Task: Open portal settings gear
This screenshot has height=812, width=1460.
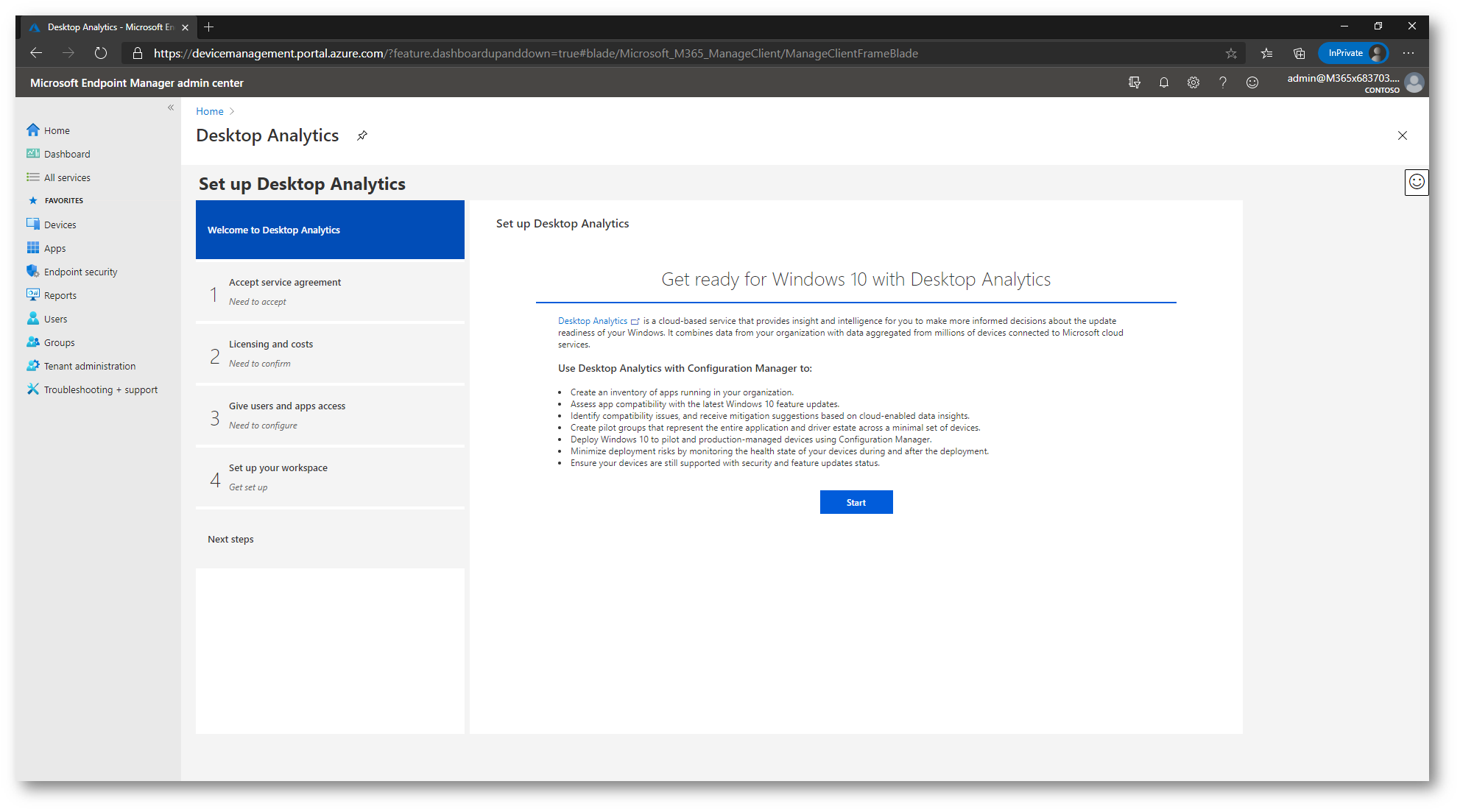Action: (x=1193, y=82)
